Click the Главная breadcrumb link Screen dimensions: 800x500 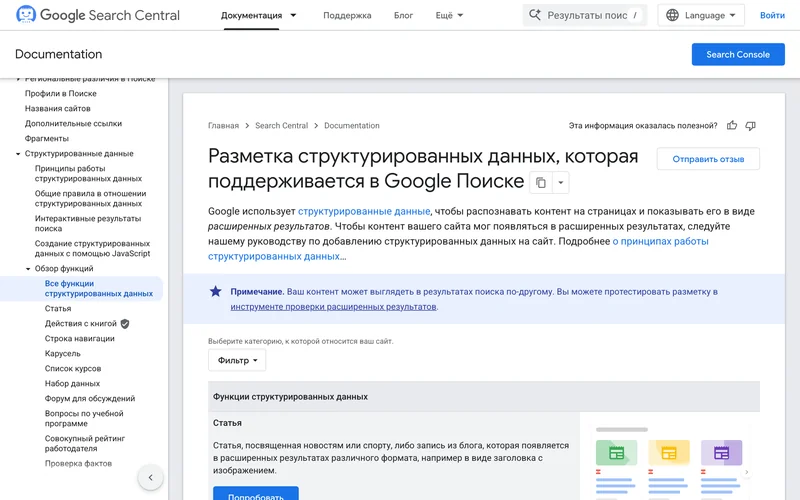point(223,126)
